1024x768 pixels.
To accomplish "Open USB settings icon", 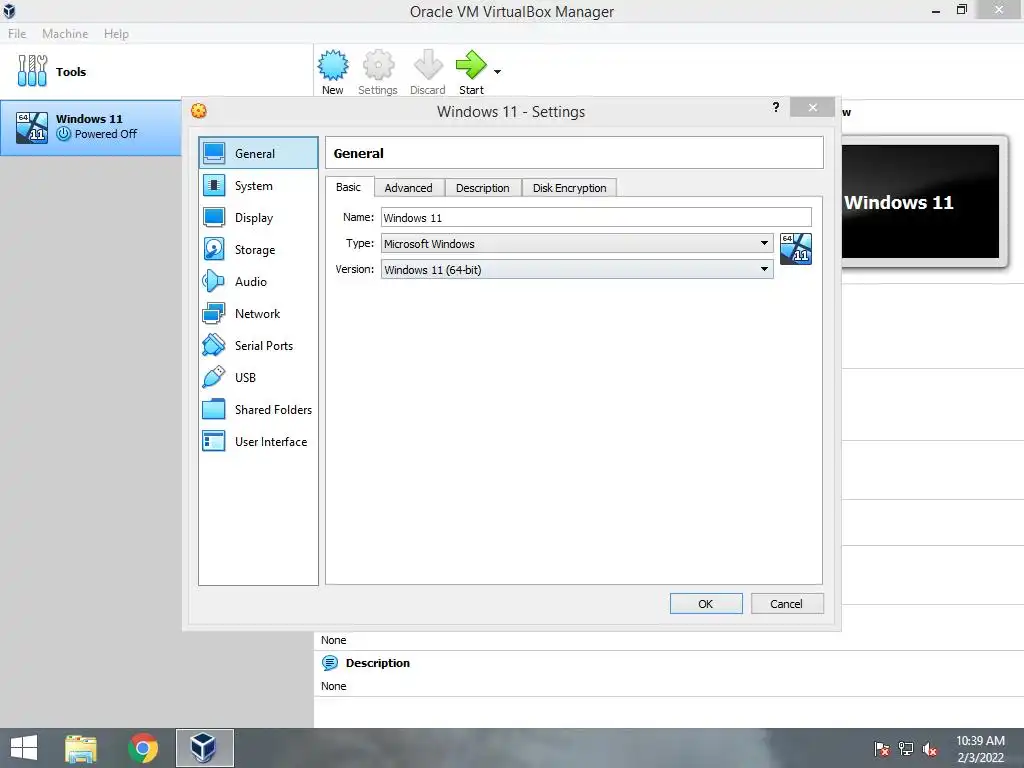I will [x=214, y=377].
